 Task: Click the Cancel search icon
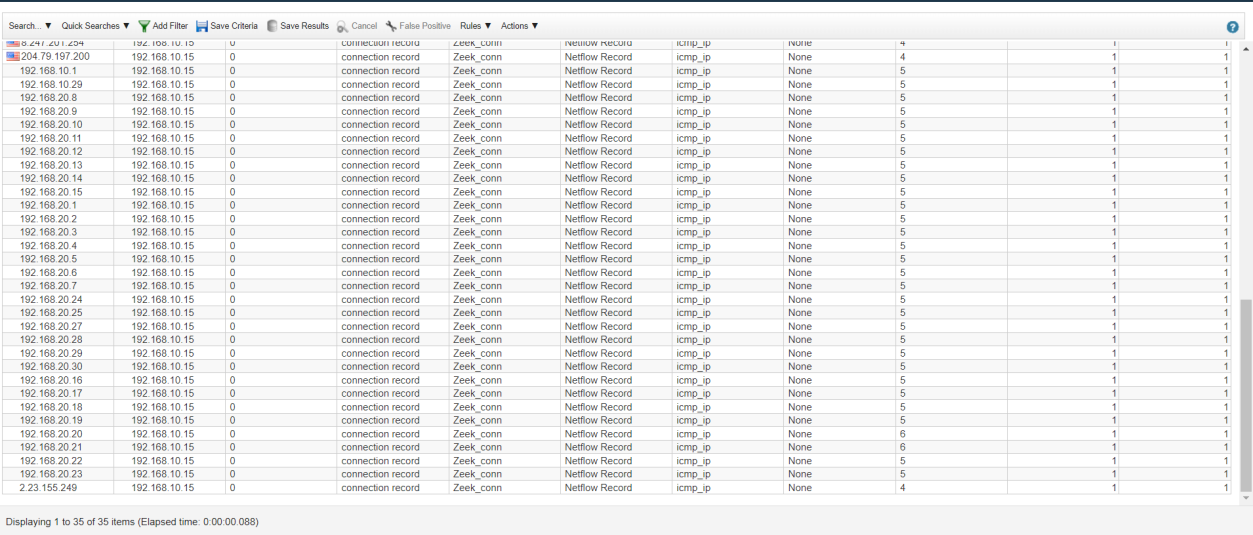click(x=342, y=26)
